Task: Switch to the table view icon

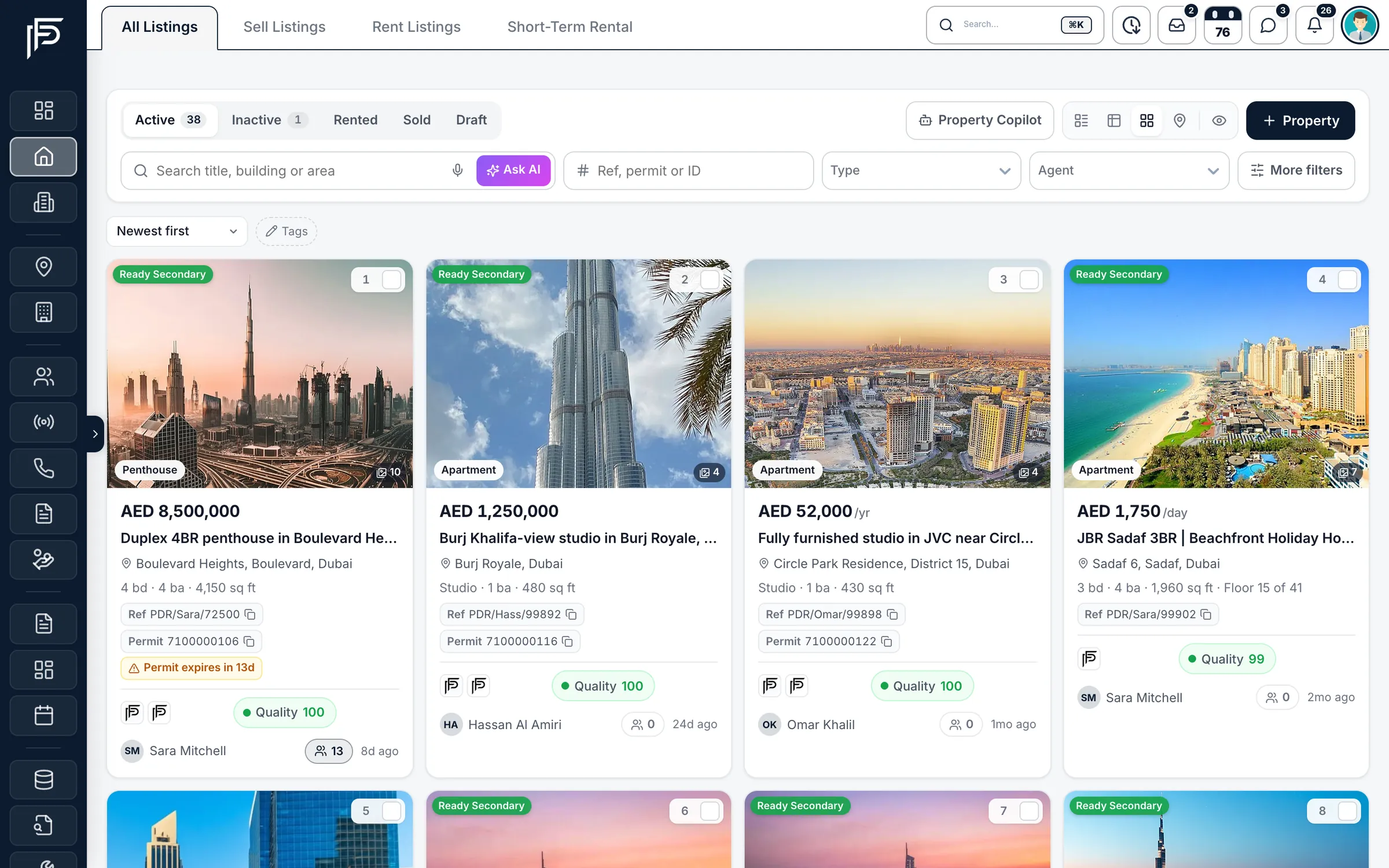Action: (x=1114, y=120)
